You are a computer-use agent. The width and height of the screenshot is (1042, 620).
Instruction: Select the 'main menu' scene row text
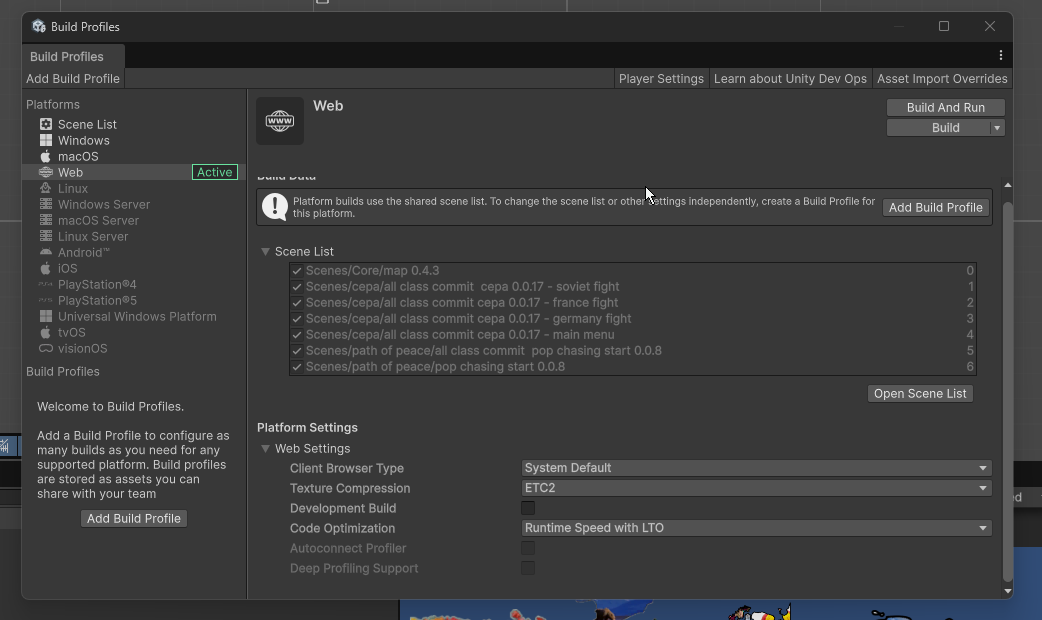(460, 335)
